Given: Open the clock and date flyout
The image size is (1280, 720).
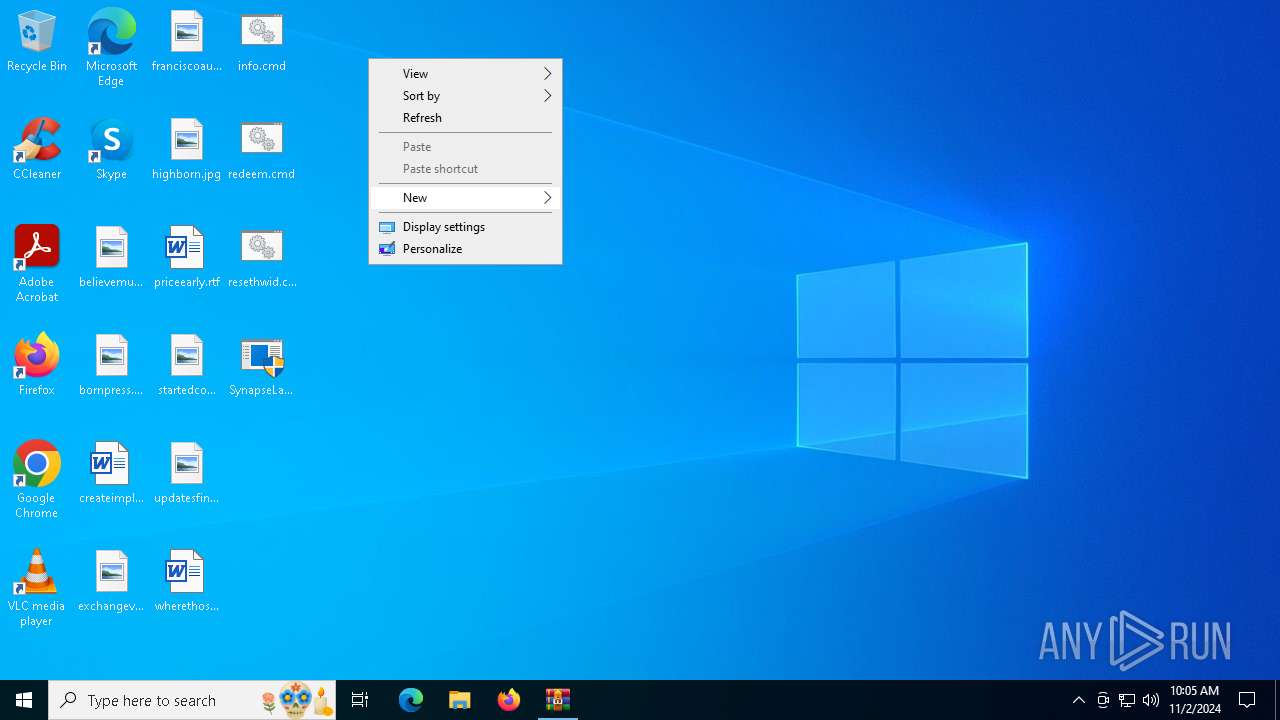Looking at the screenshot, I should (1195, 700).
